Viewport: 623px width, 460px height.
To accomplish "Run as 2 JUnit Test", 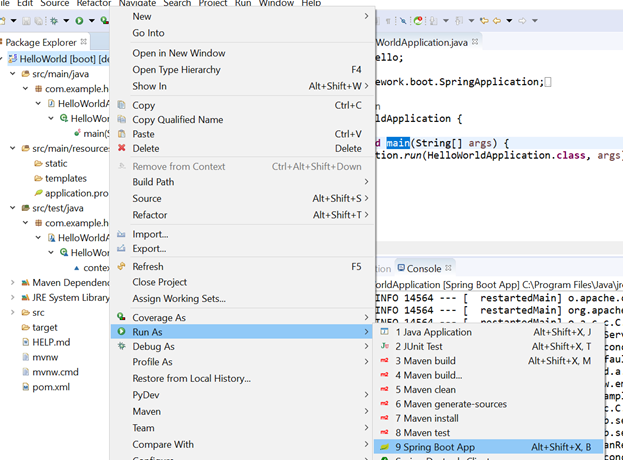I will pos(488,346).
